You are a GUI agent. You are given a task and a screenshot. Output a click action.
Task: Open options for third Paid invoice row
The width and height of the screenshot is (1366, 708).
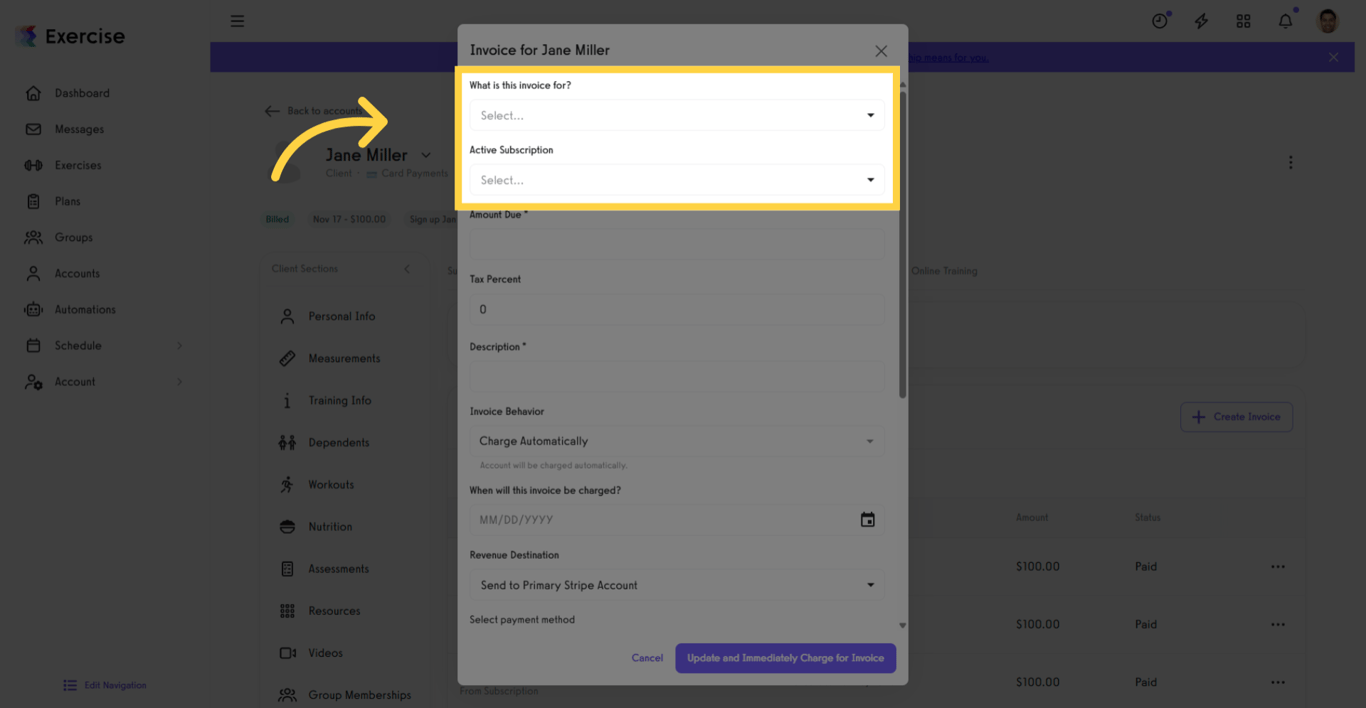[x=1278, y=682]
